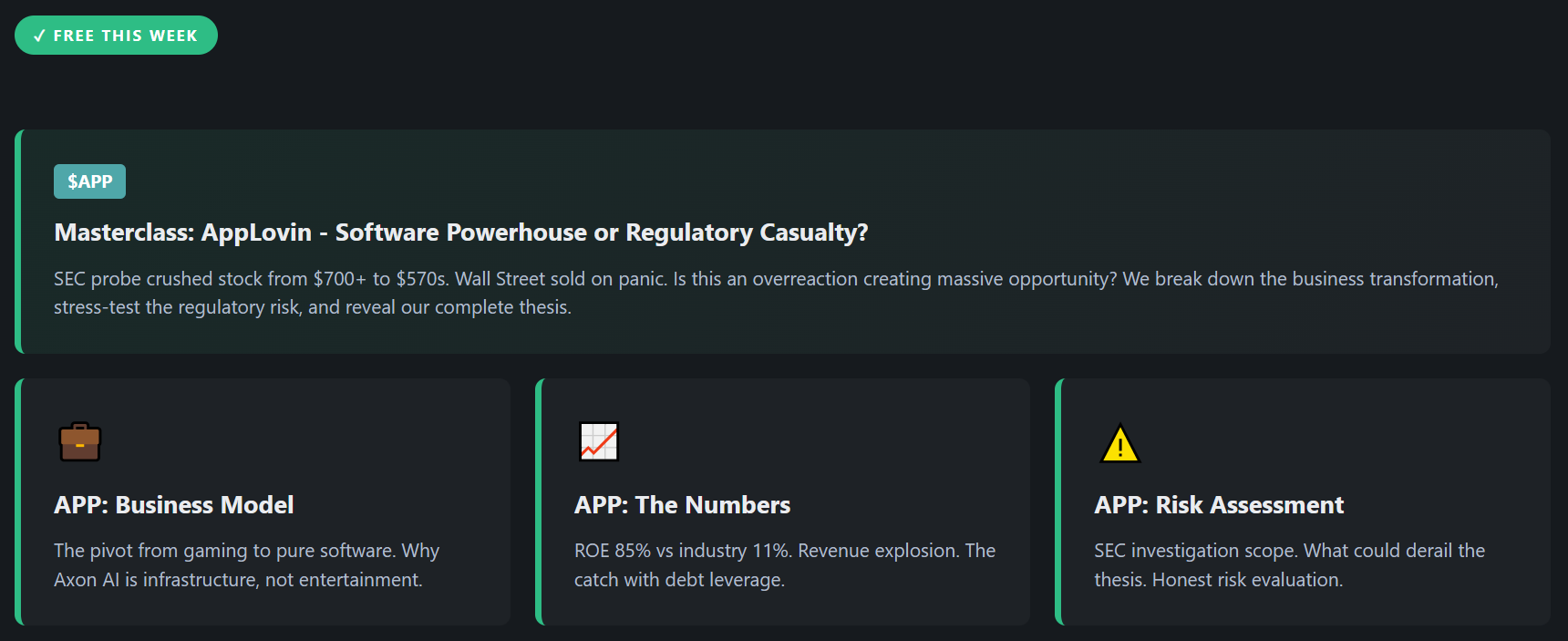Open APP: The Numbers card title
The height and width of the screenshot is (641, 1568).
tap(682, 505)
